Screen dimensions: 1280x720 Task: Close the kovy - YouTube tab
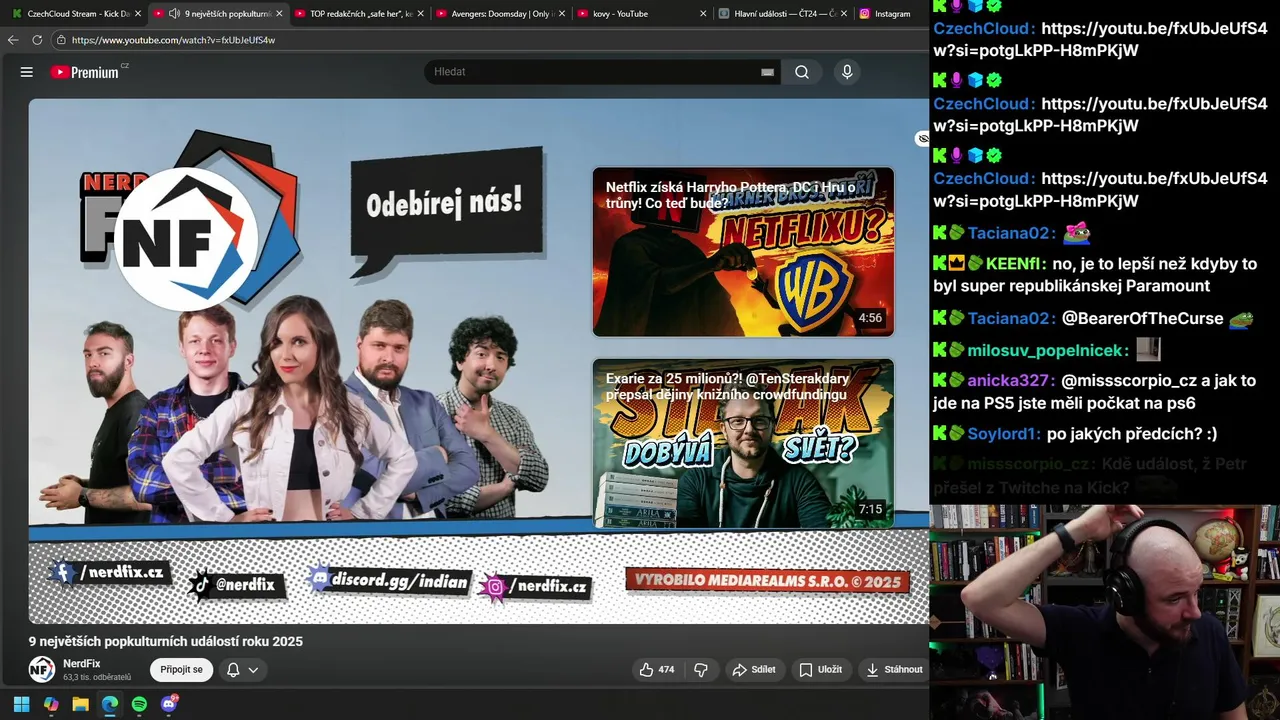[703, 14]
